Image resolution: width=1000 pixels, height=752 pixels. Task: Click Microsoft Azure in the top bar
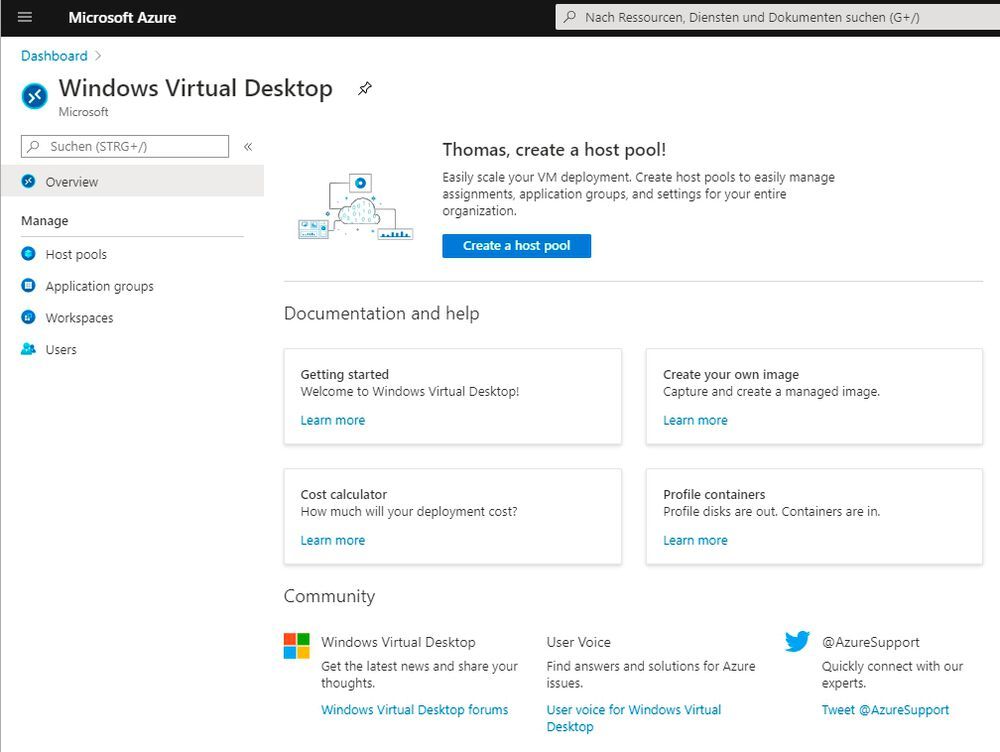click(122, 17)
